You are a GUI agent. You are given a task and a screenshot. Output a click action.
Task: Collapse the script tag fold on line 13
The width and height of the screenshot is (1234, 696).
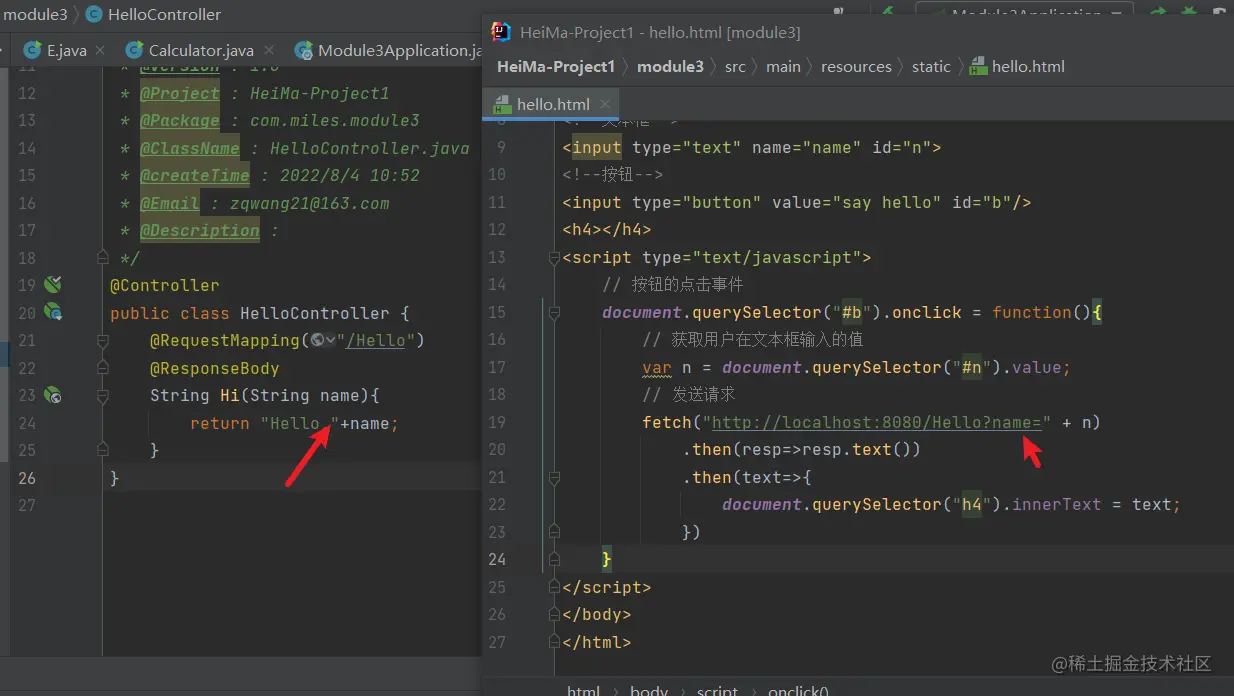[554, 258]
